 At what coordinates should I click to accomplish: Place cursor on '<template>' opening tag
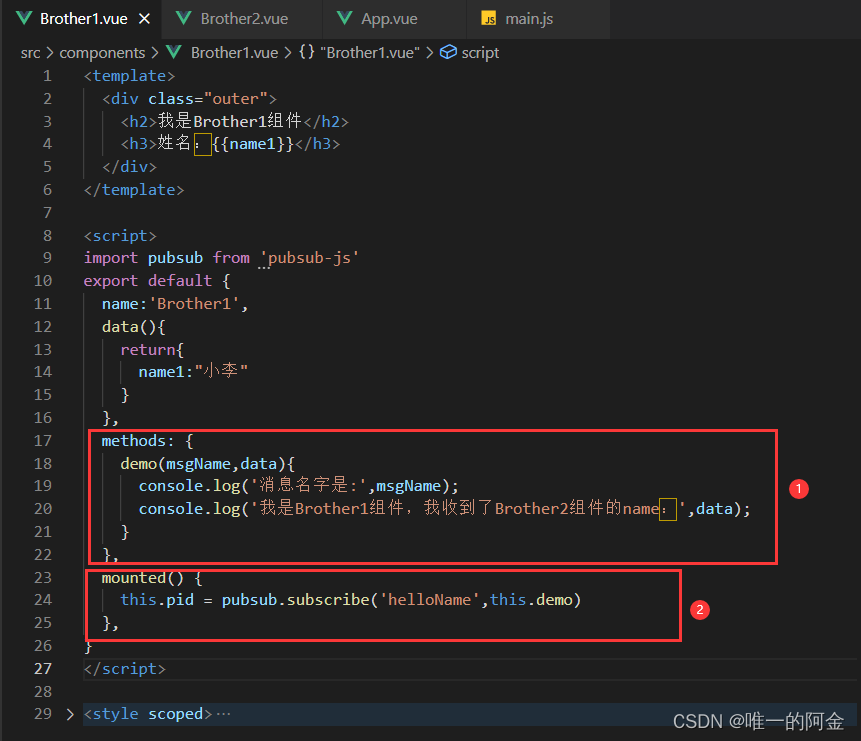pyautogui.click(x=129, y=76)
